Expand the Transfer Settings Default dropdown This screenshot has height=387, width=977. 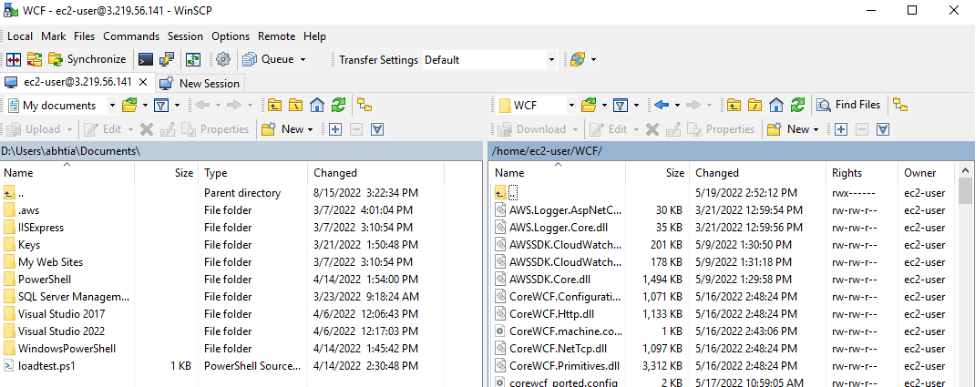(x=551, y=60)
